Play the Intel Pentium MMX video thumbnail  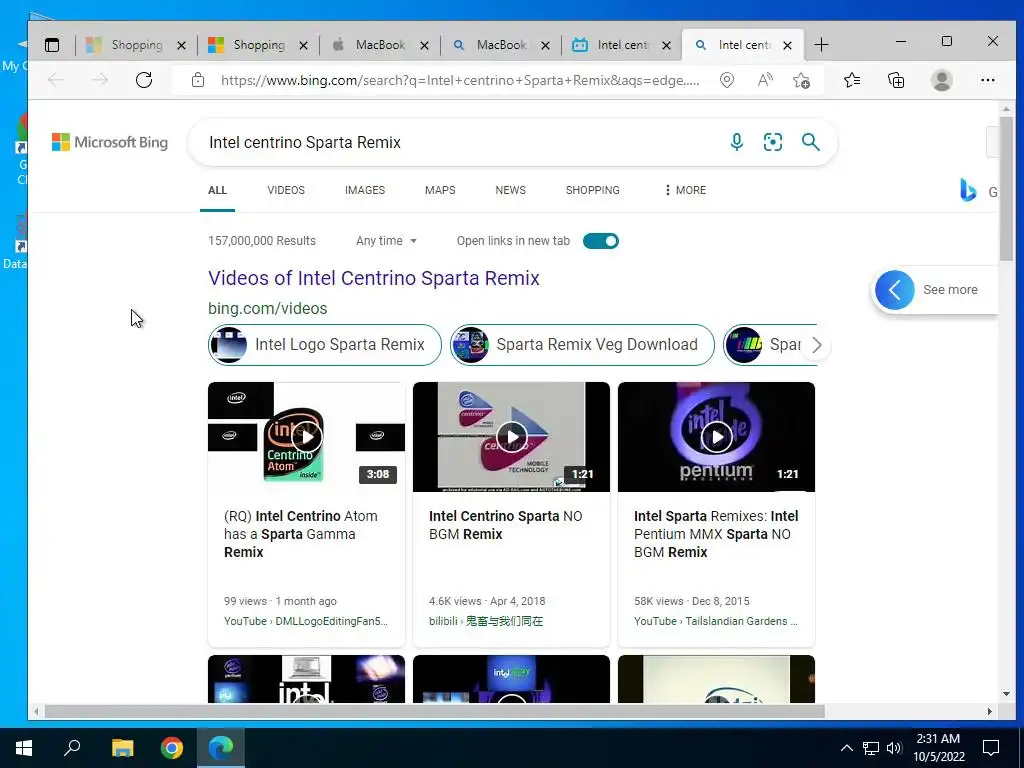click(716, 437)
